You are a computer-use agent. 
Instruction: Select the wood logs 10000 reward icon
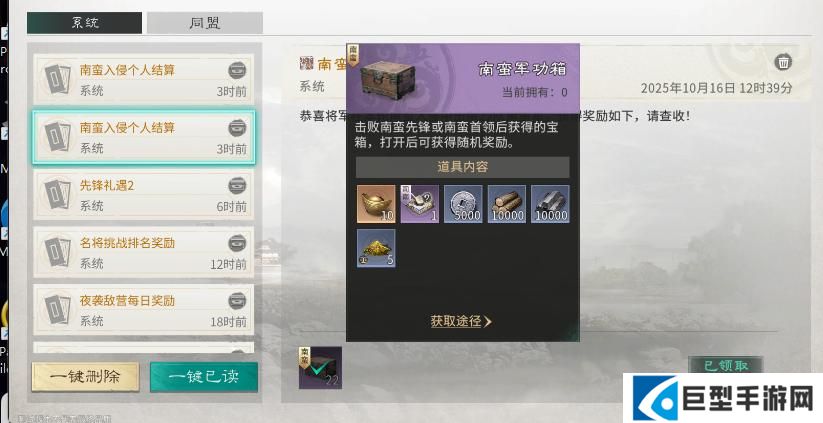pos(507,204)
